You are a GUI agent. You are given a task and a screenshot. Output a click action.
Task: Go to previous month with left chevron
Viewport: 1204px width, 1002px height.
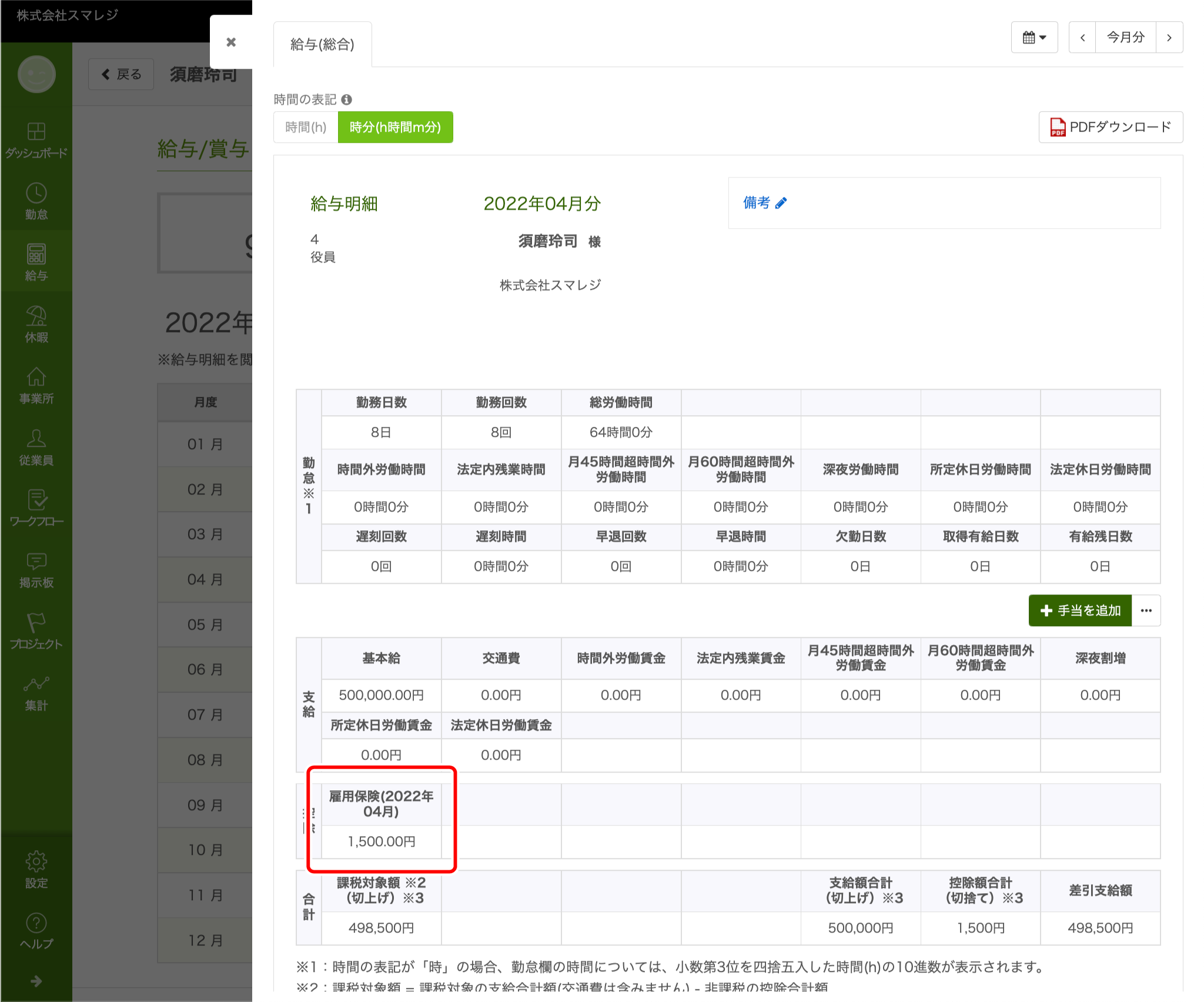tap(1082, 38)
